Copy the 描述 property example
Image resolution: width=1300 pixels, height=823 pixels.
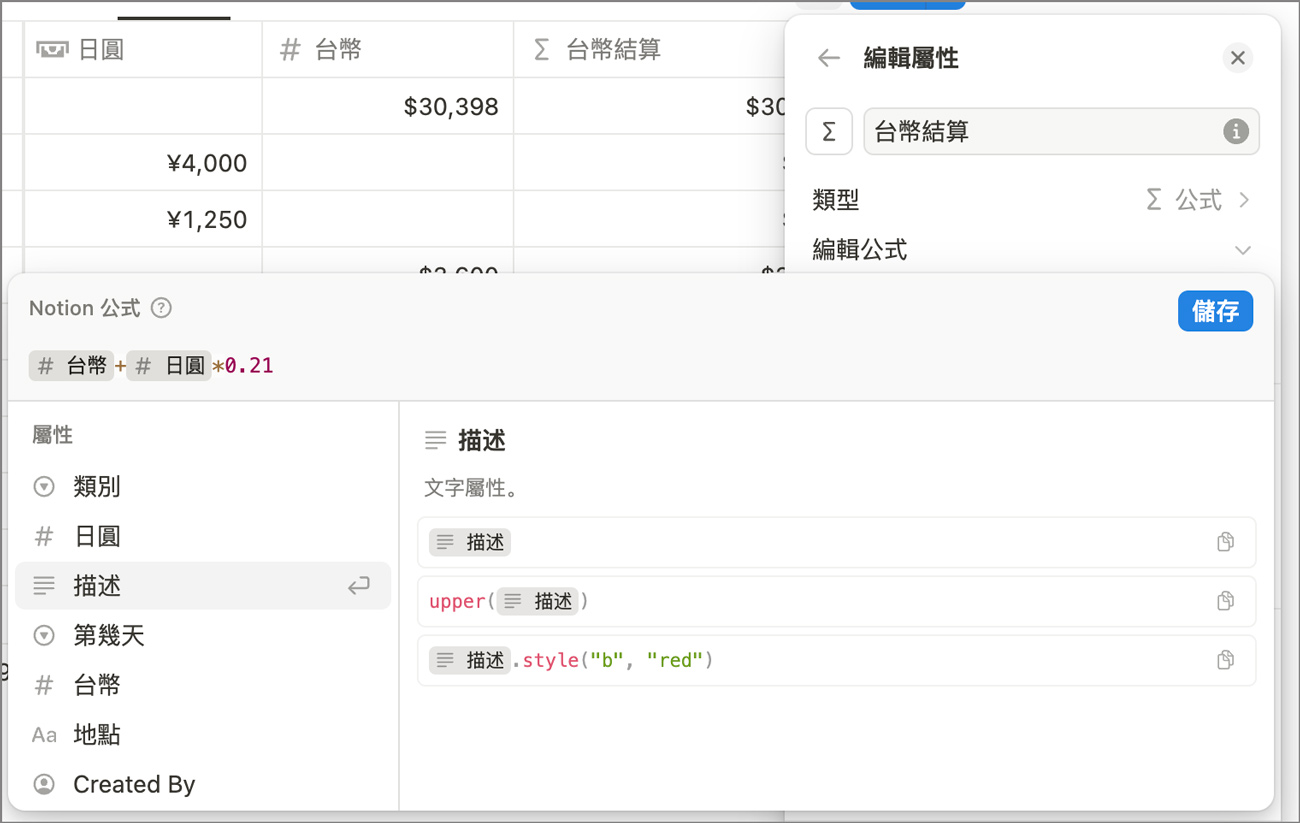coord(1225,542)
